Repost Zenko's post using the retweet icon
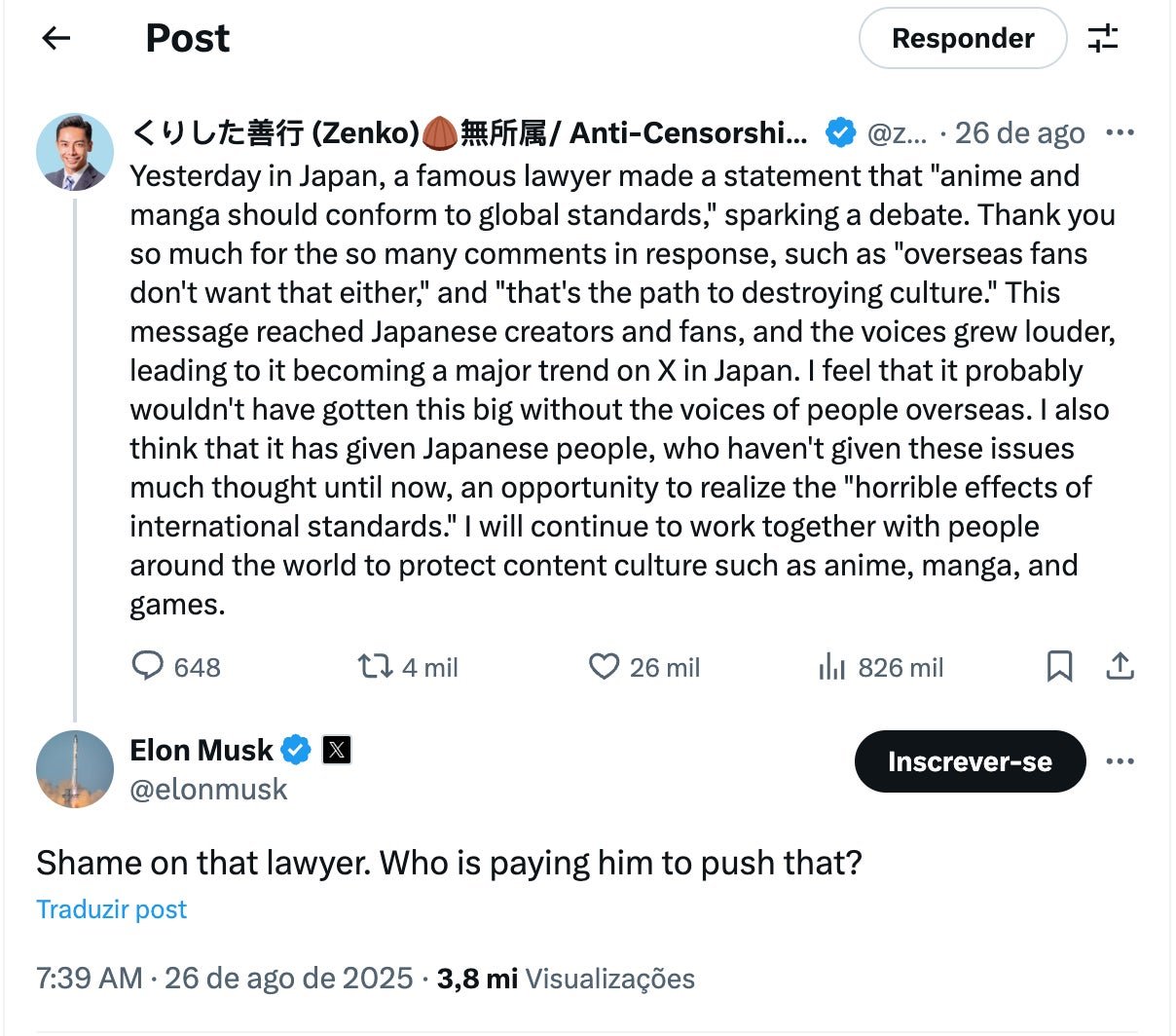 375,666
